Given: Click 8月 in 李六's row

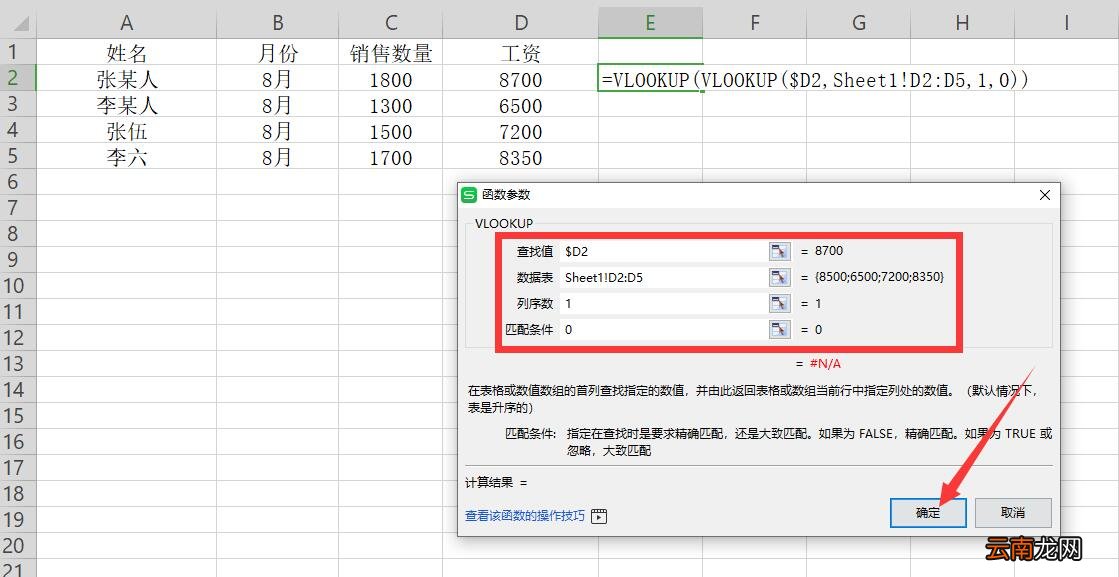Looking at the screenshot, I should (278, 157).
